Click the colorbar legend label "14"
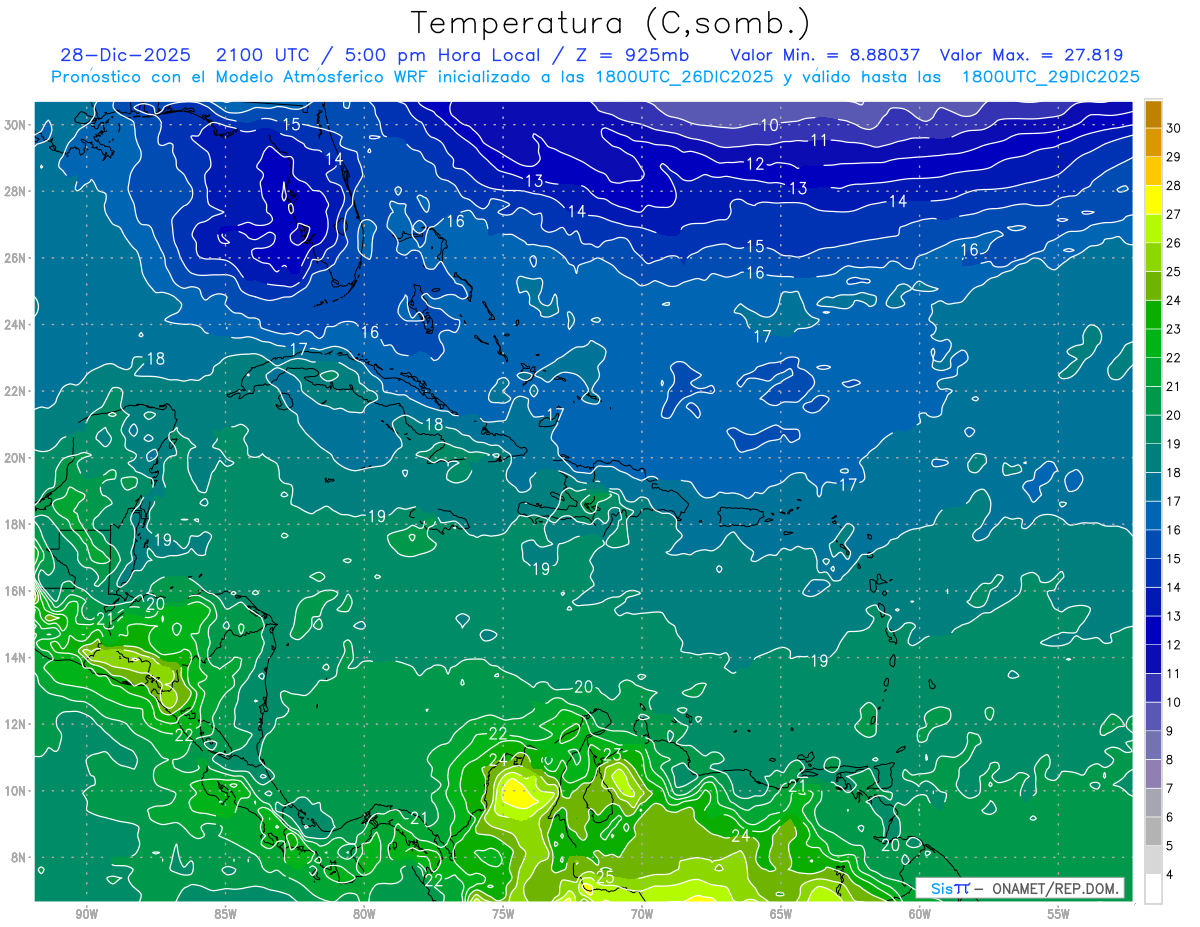1200x927 pixels. tap(1174, 588)
